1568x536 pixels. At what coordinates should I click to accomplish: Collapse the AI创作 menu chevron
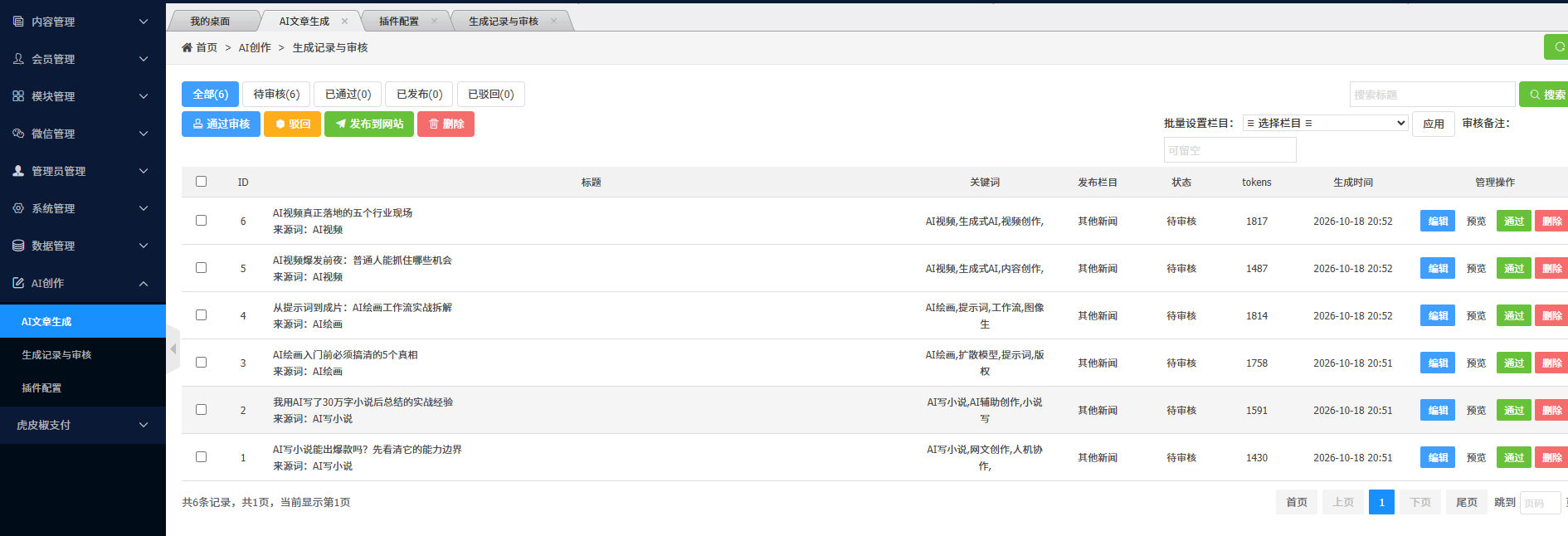pos(144,283)
